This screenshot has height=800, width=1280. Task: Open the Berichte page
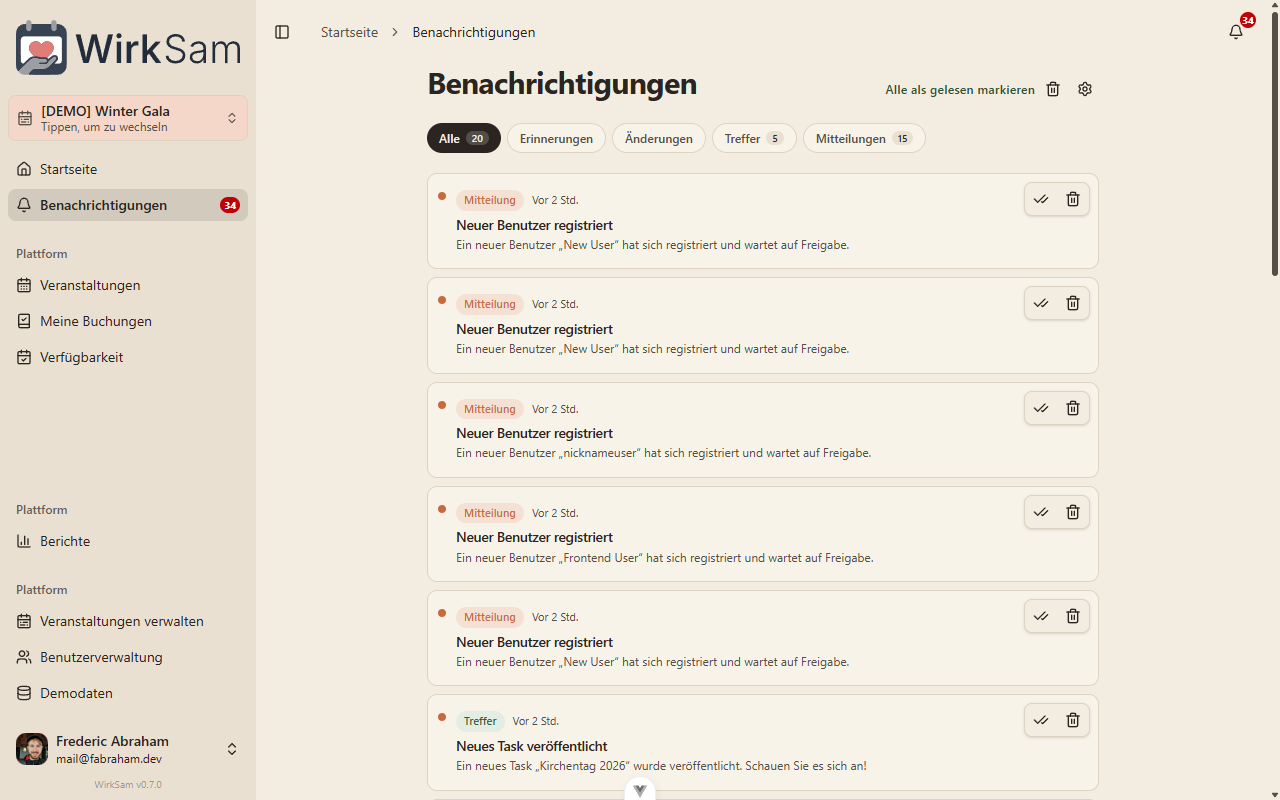point(128,541)
